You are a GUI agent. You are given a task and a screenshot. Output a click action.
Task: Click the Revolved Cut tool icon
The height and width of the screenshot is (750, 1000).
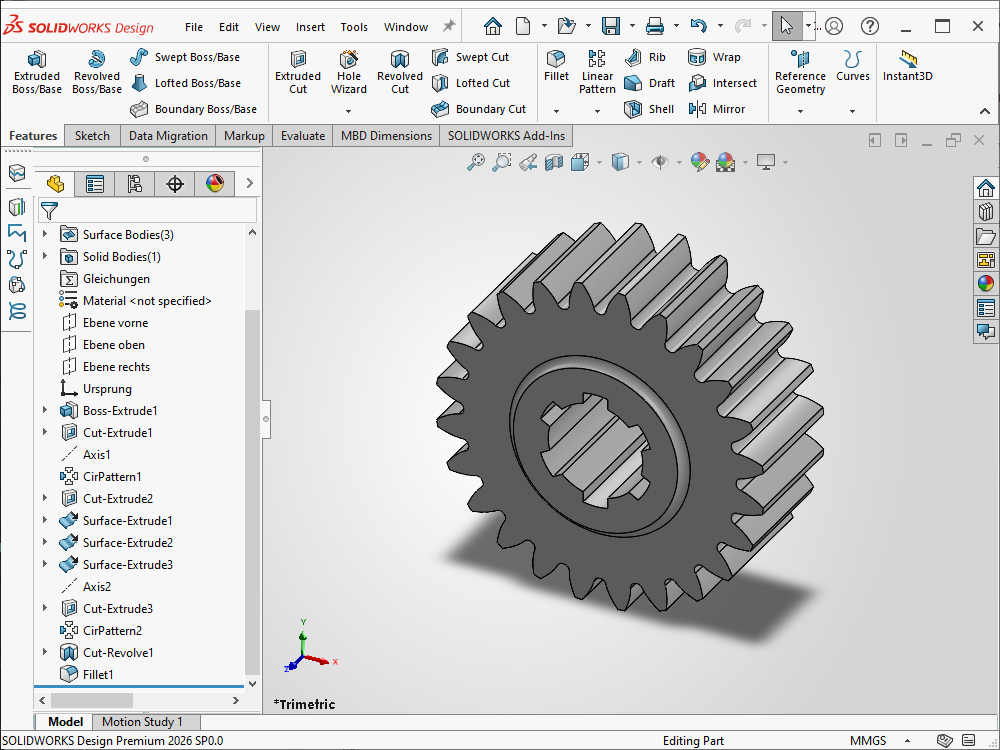(x=400, y=60)
